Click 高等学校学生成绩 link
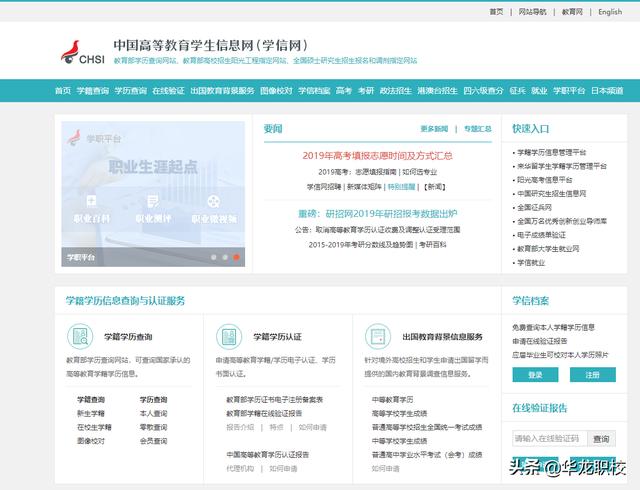 point(399,414)
